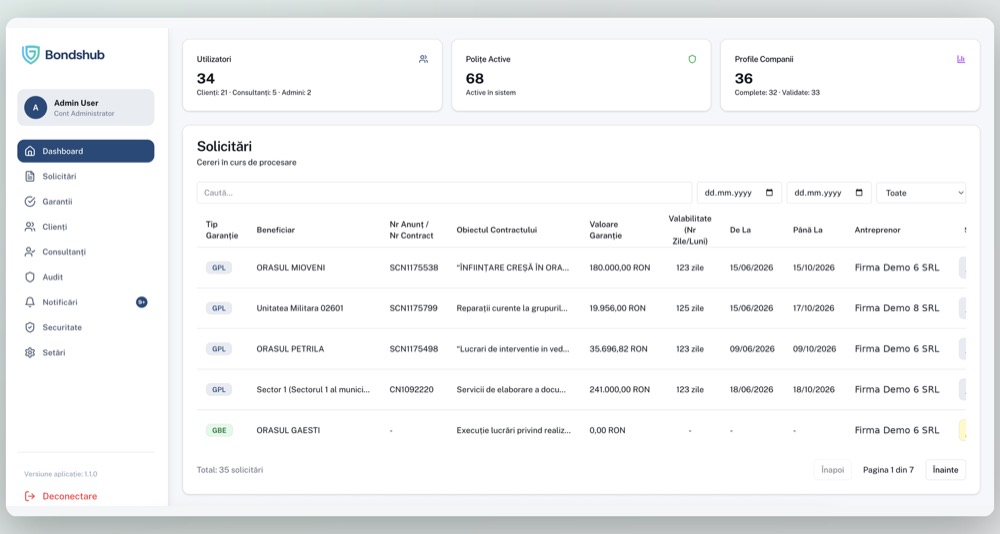Click the green shield icon on Polițe Active card
The height and width of the screenshot is (534, 1000).
point(692,59)
